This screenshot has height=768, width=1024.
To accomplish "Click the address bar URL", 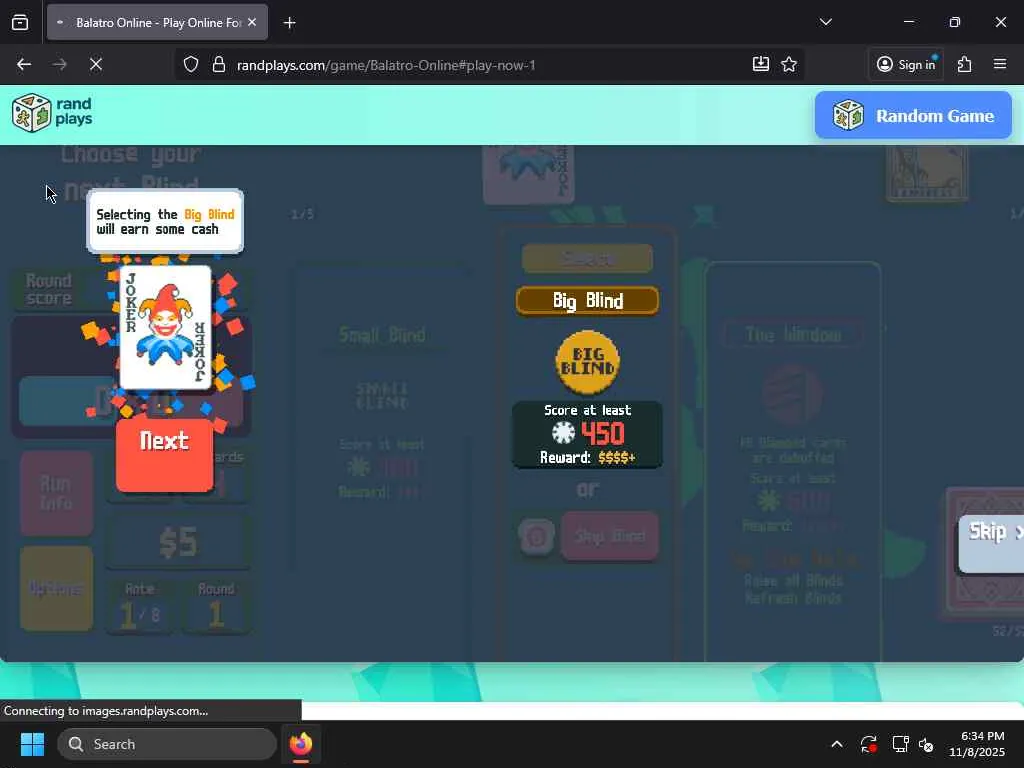I will [x=386, y=65].
